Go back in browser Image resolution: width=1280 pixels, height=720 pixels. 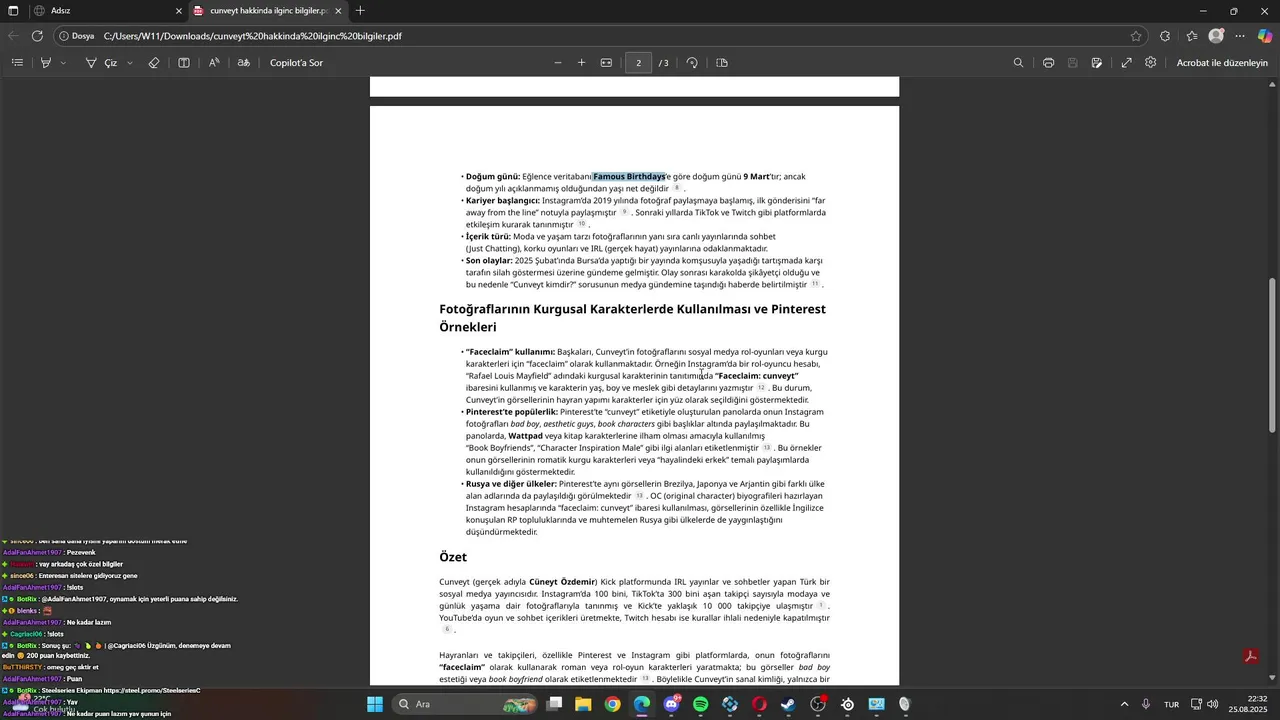point(13,36)
